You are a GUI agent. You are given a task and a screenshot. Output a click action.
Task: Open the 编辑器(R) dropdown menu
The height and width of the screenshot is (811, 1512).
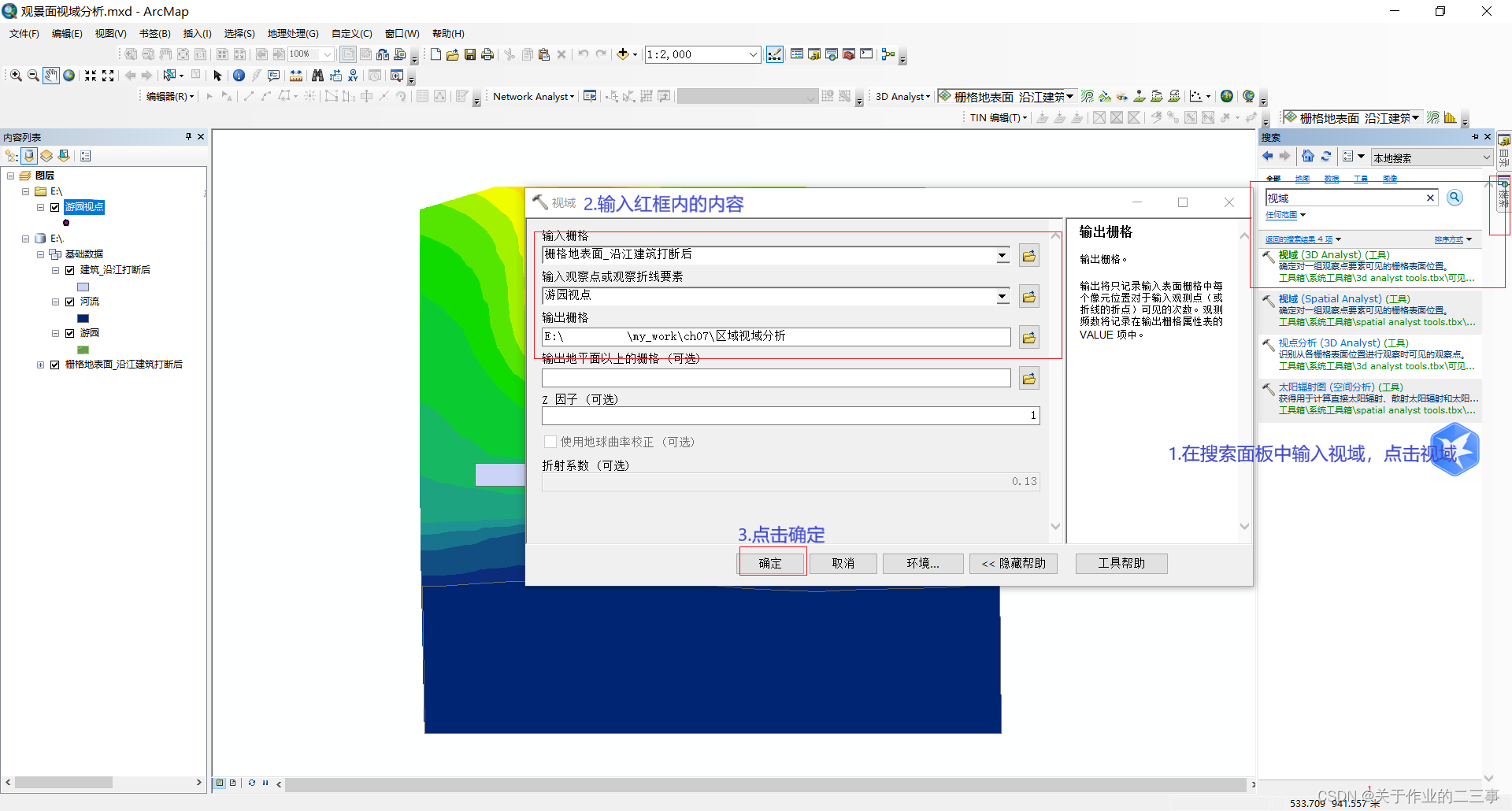tap(170, 96)
